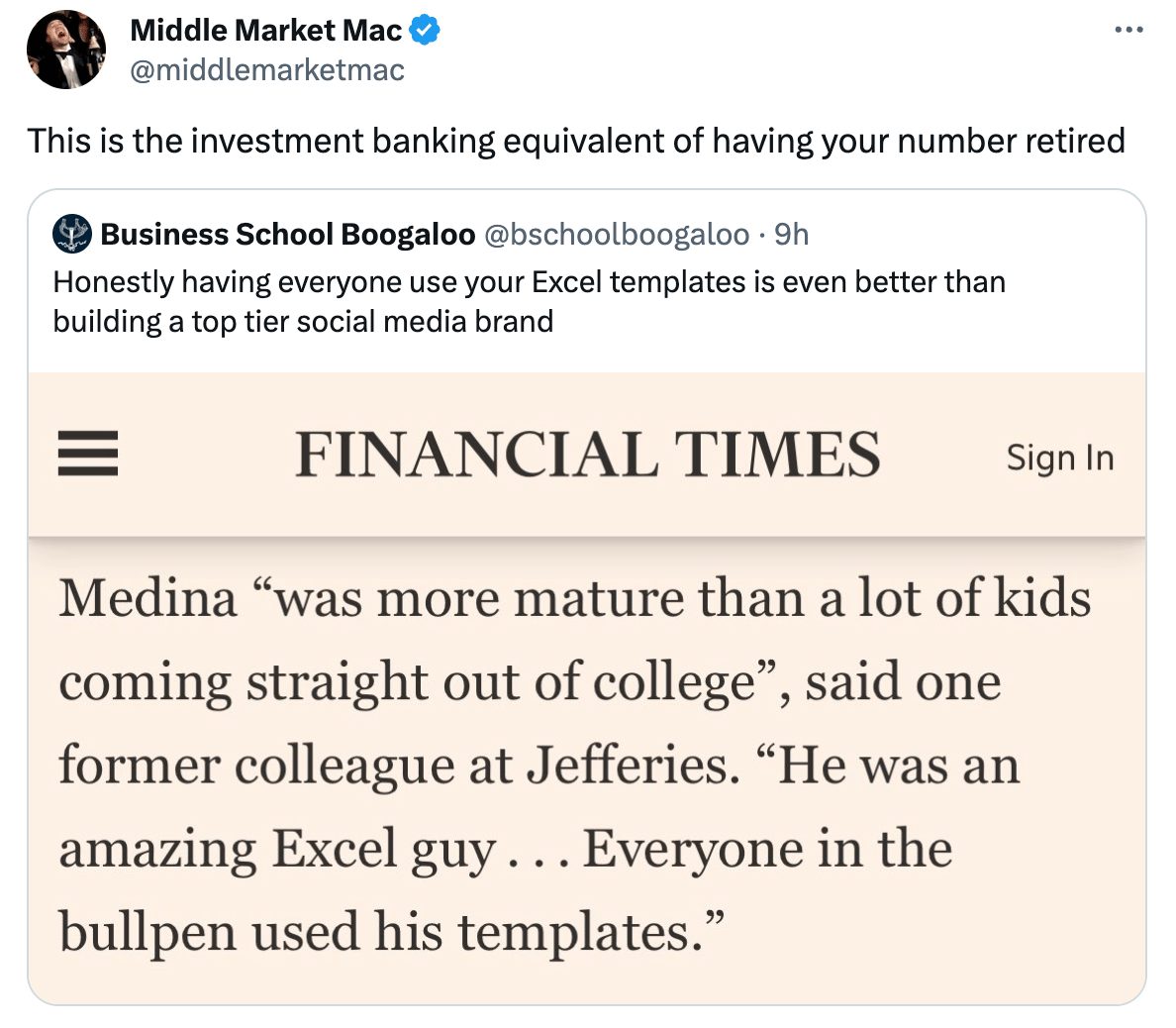Open the Middle Market Mac display name
1176x1028 pixels.
point(265,31)
